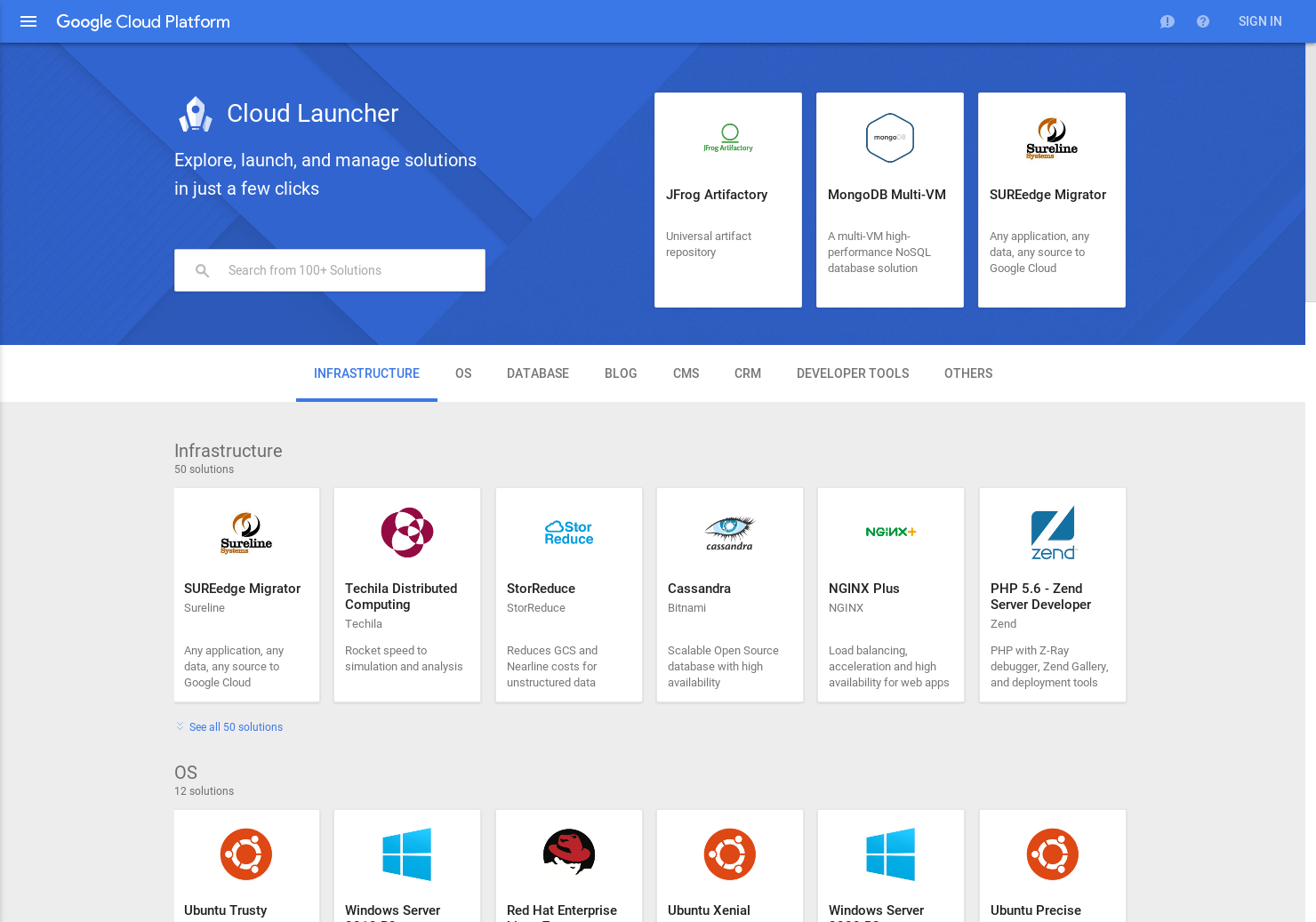Click the JFrog Artifactory logo icon
The height and width of the screenshot is (922, 1316).
[x=728, y=138]
